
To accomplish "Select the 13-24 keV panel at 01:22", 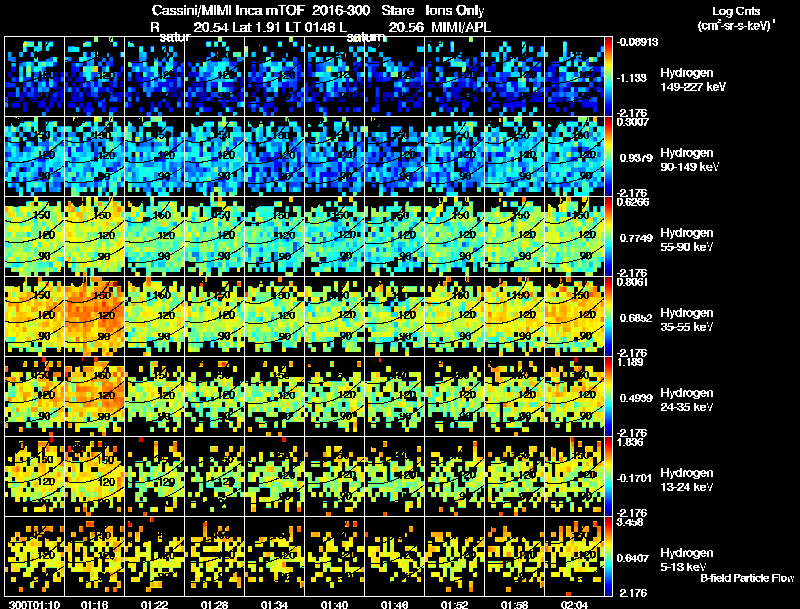I will 155,477.
